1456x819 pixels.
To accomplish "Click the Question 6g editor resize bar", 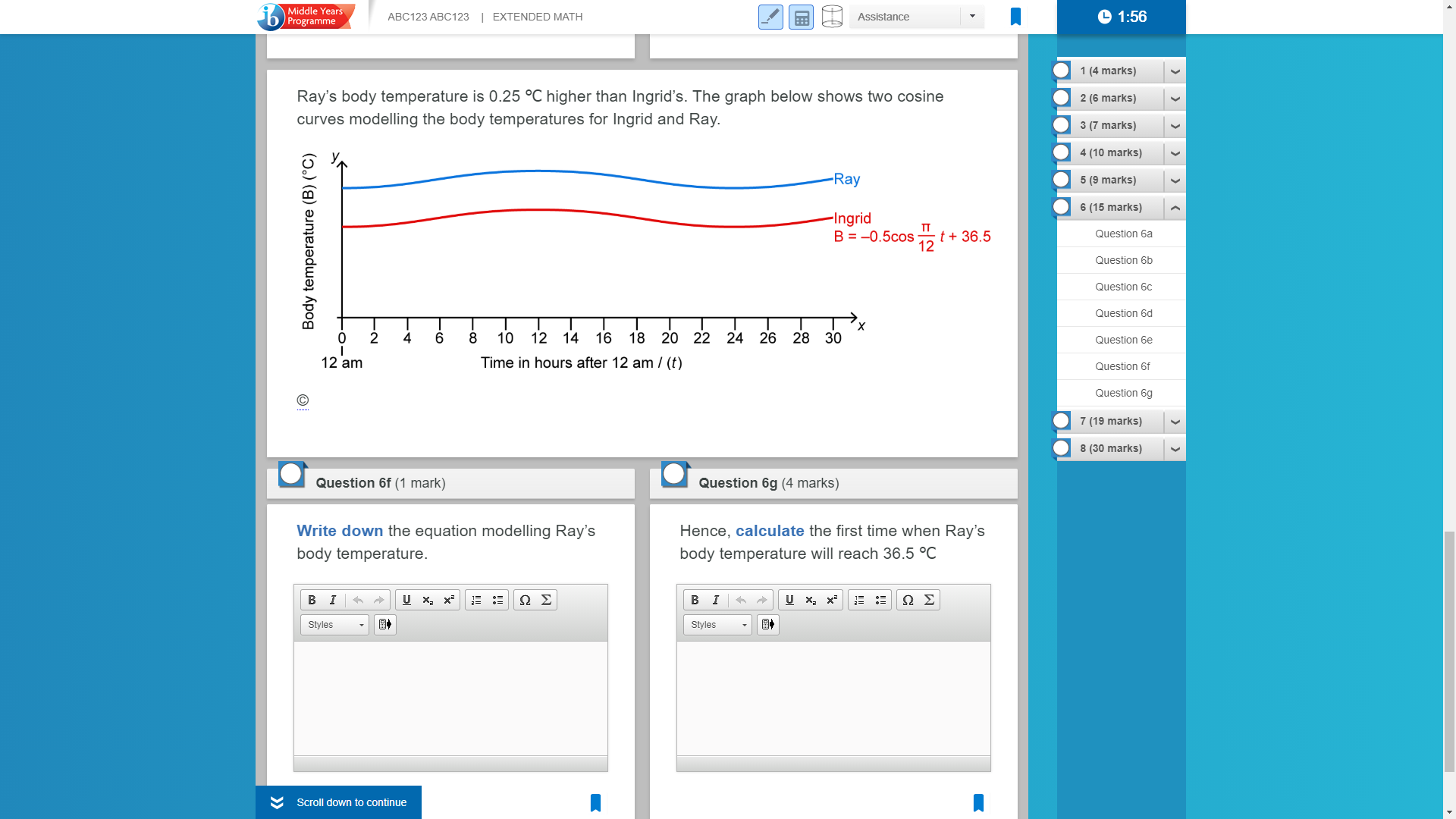I will [833, 764].
